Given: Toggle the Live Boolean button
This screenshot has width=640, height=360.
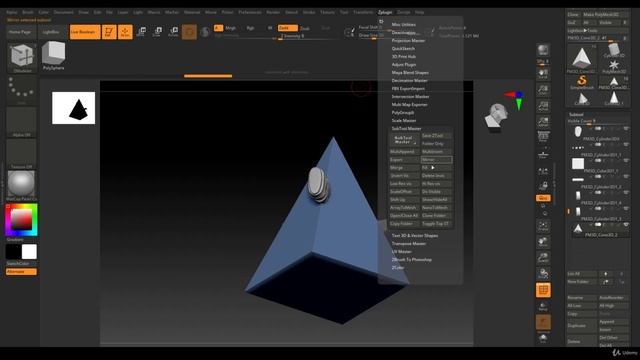Looking at the screenshot, I should coord(85,32).
